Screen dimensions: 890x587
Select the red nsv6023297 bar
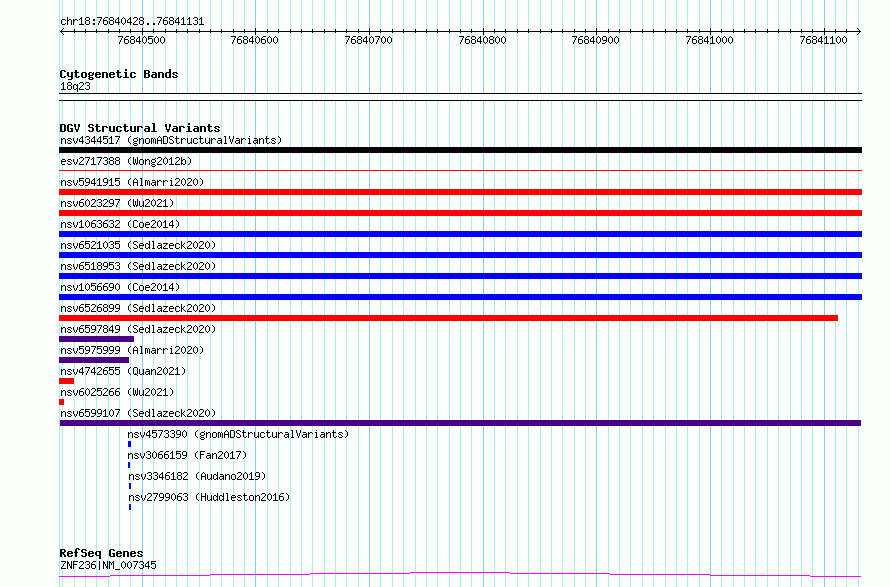pyautogui.click(x=460, y=213)
